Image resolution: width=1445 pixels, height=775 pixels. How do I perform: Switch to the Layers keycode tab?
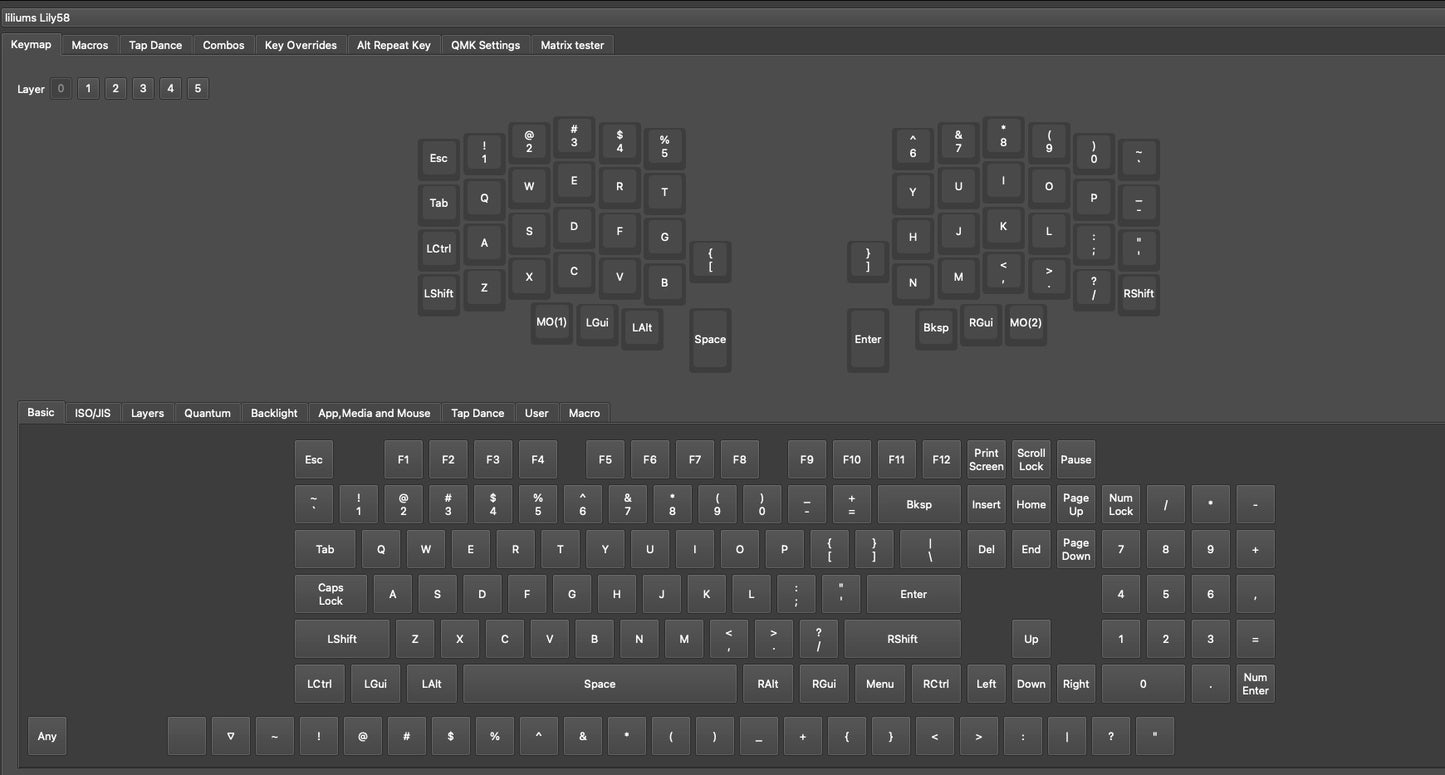coord(147,413)
